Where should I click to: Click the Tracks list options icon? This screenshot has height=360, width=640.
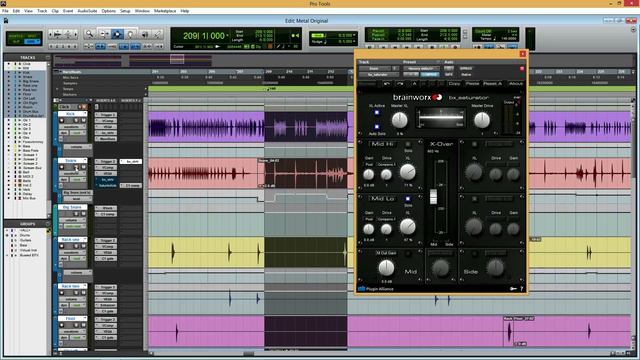tap(48, 58)
